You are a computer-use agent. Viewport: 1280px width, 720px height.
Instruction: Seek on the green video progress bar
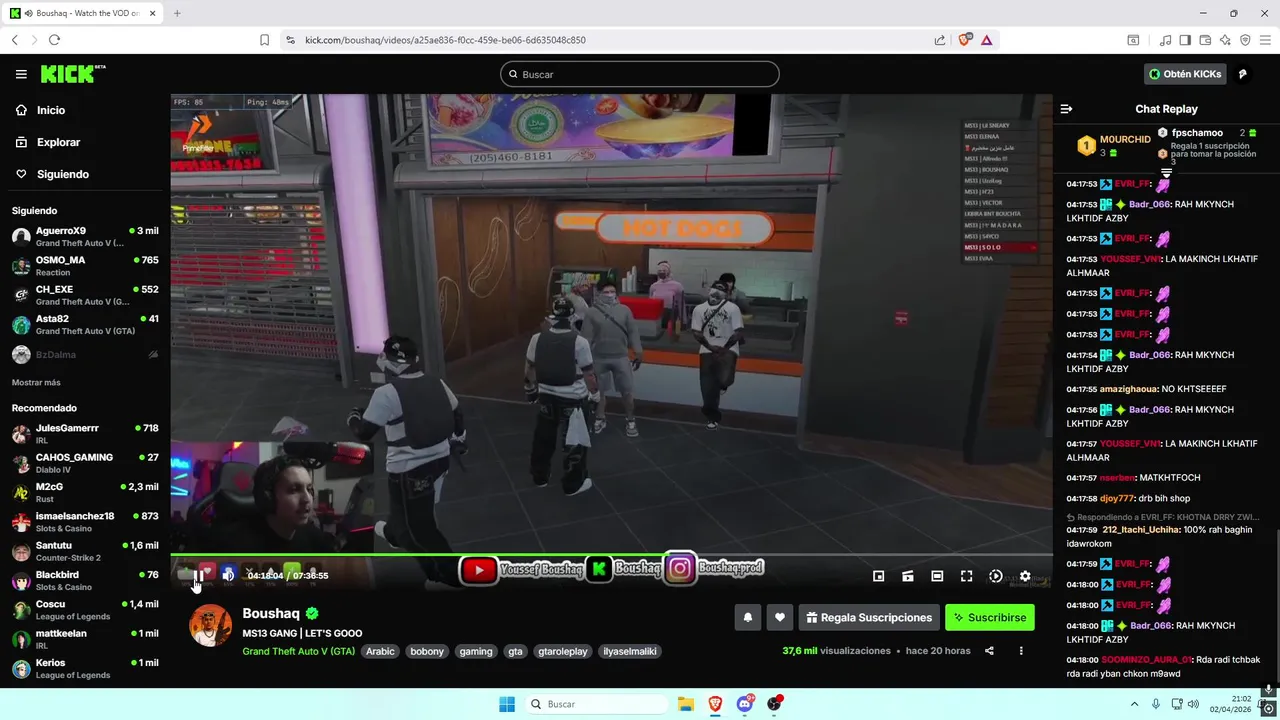point(611,555)
